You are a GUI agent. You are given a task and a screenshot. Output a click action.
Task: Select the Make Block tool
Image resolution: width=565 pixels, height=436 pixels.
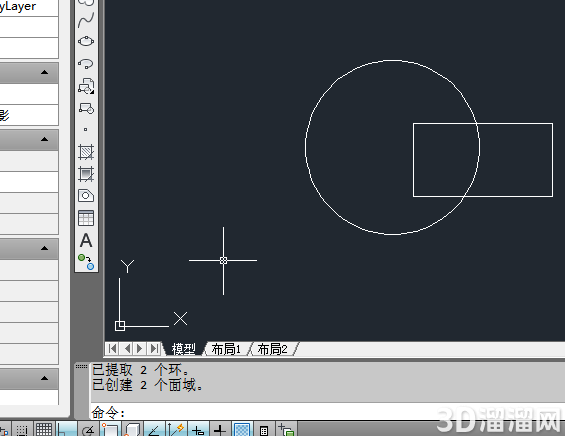tap(86, 108)
